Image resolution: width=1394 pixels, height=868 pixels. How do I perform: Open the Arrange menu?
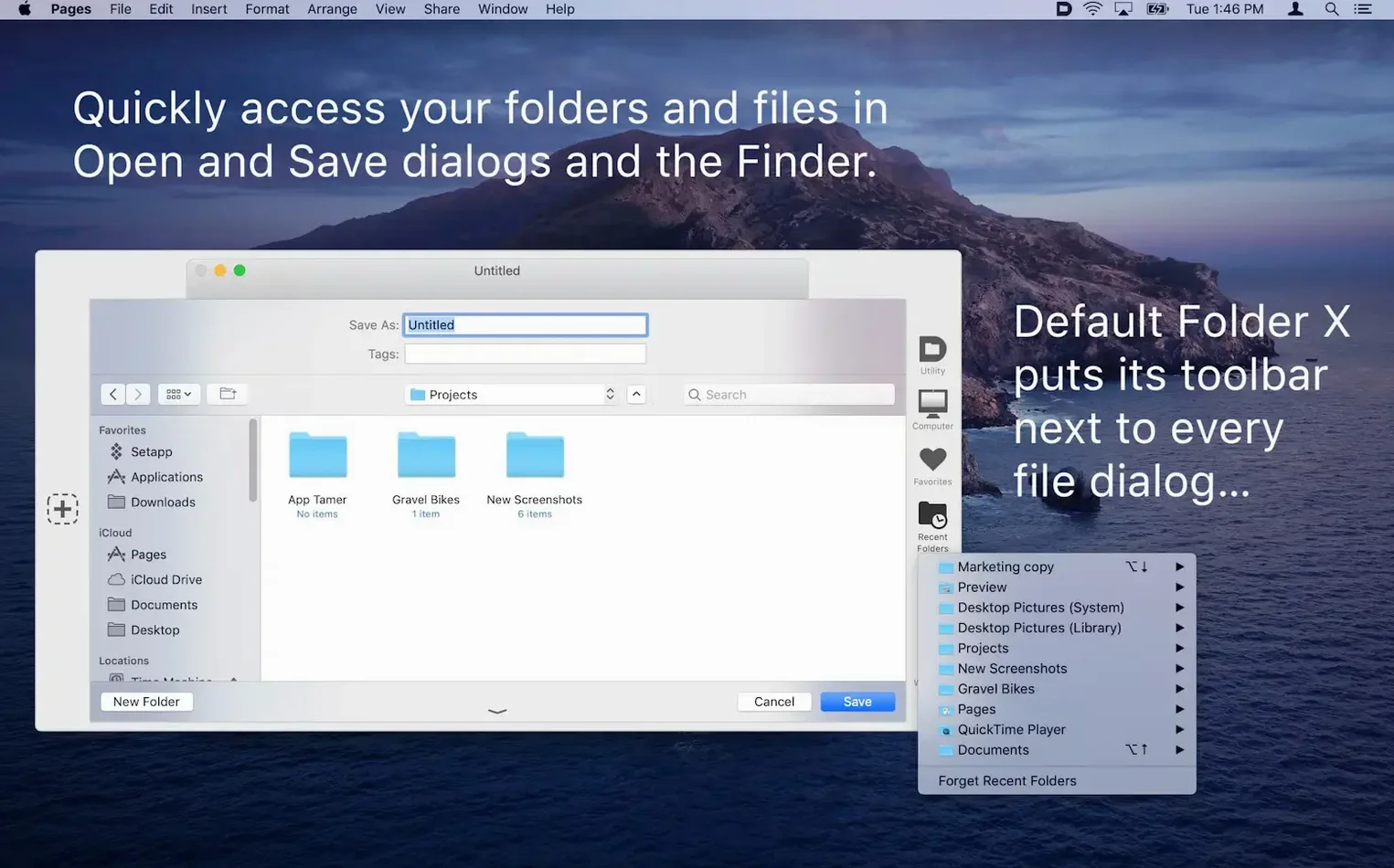(332, 9)
